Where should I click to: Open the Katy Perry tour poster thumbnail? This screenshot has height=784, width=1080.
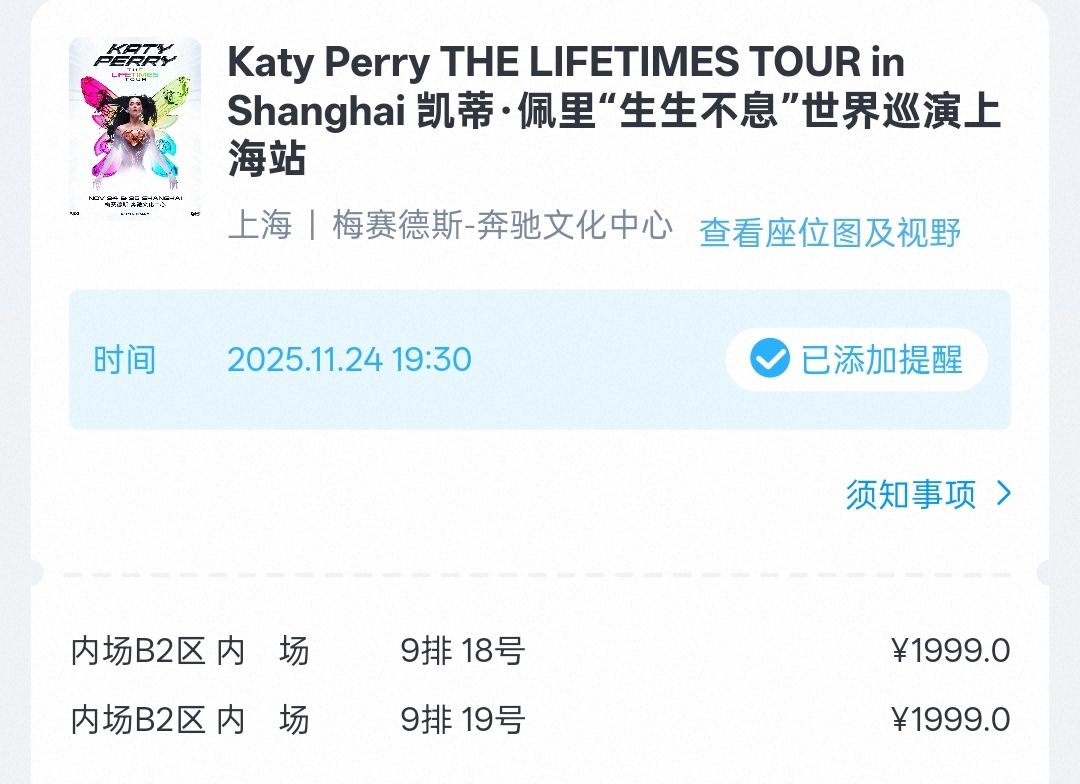pyautogui.click(x=135, y=128)
